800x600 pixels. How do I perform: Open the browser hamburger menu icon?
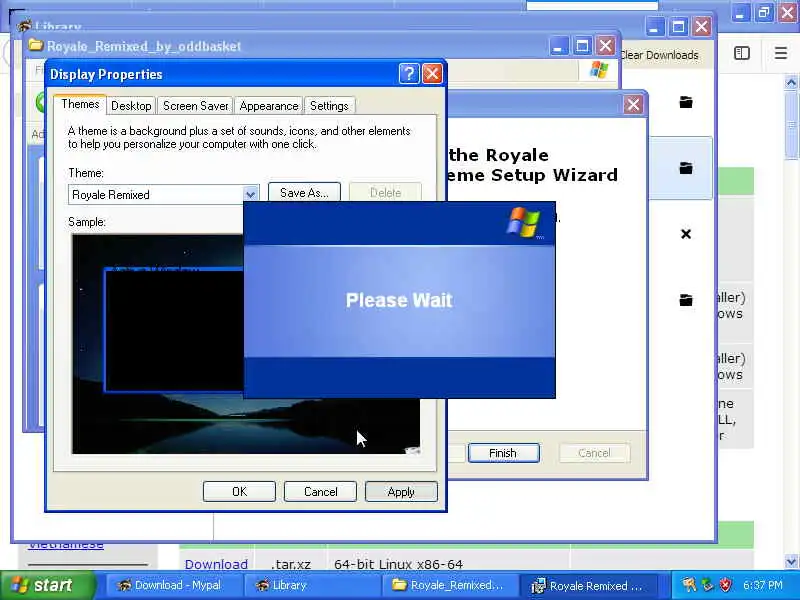pyautogui.click(x=781, y=53)
